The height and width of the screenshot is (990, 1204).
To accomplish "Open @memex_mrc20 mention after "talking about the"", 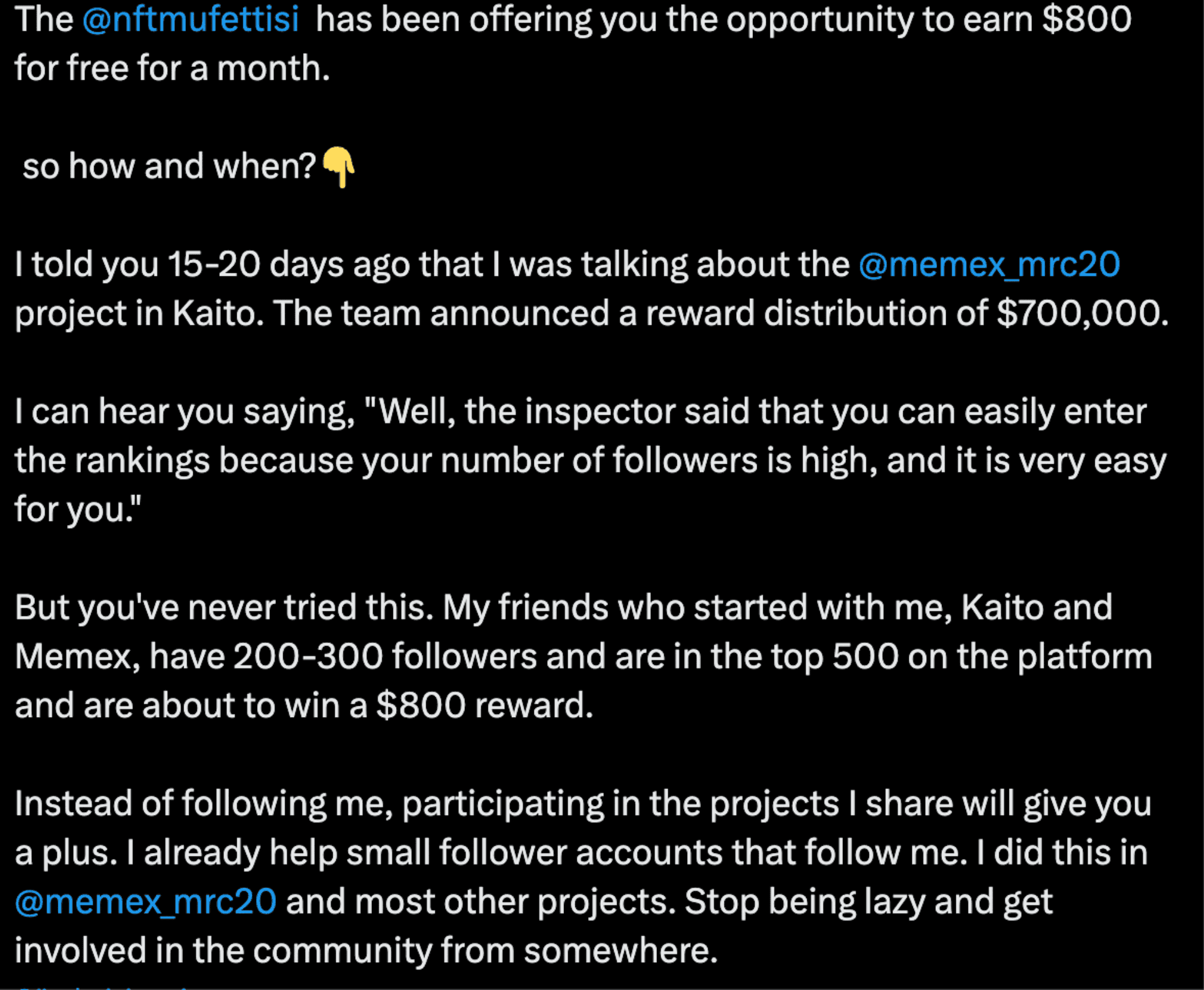I will pos(989,264).
